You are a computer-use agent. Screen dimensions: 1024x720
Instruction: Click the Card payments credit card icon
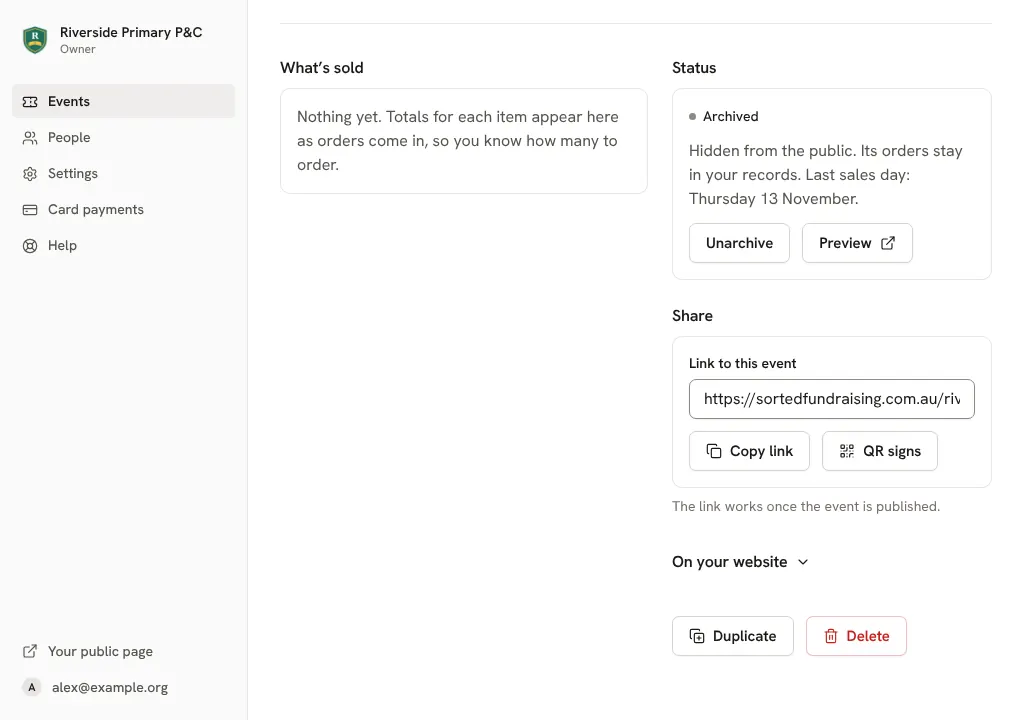[x=30, y=210]
